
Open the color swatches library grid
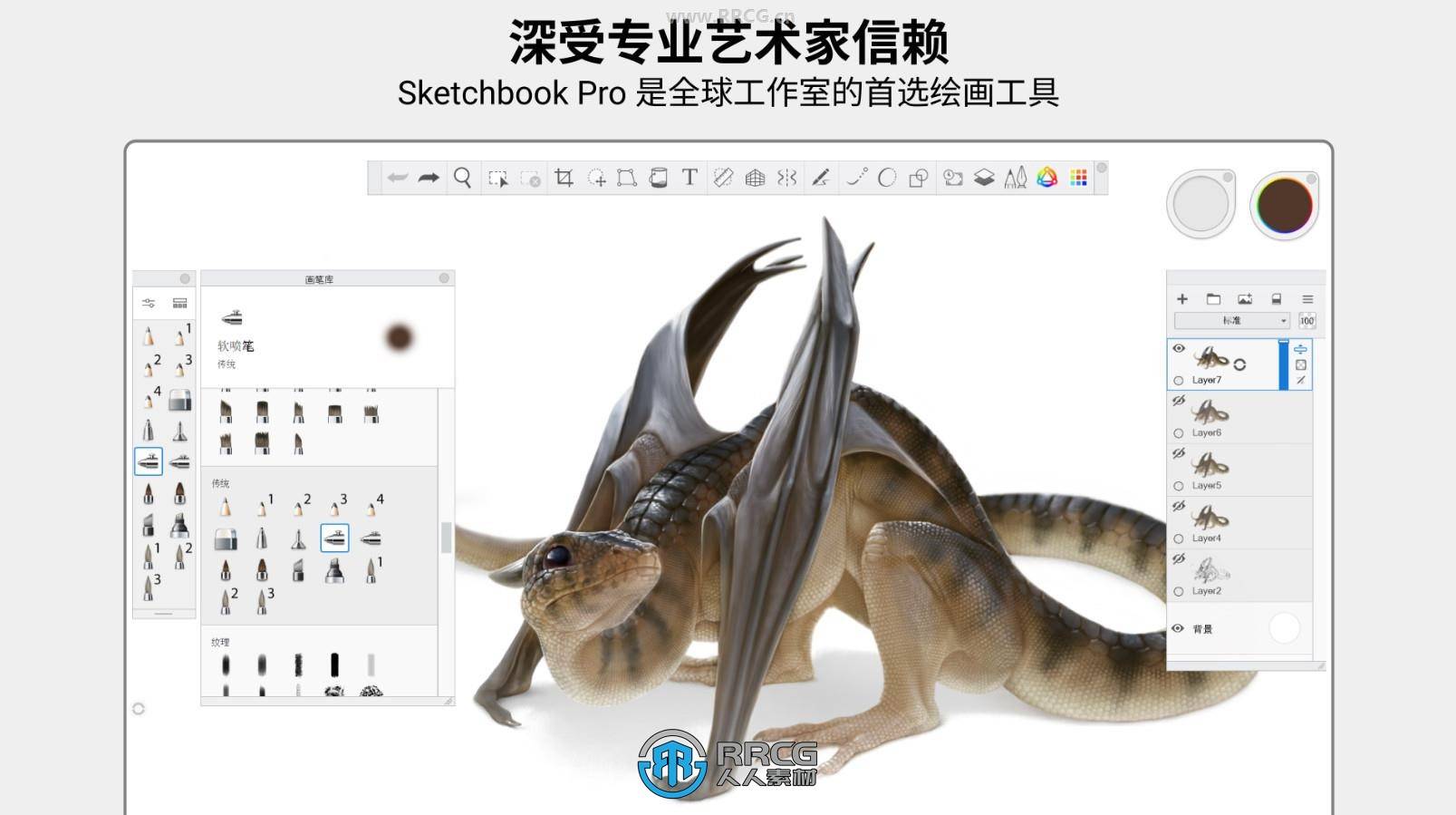tap(1078, 178)
